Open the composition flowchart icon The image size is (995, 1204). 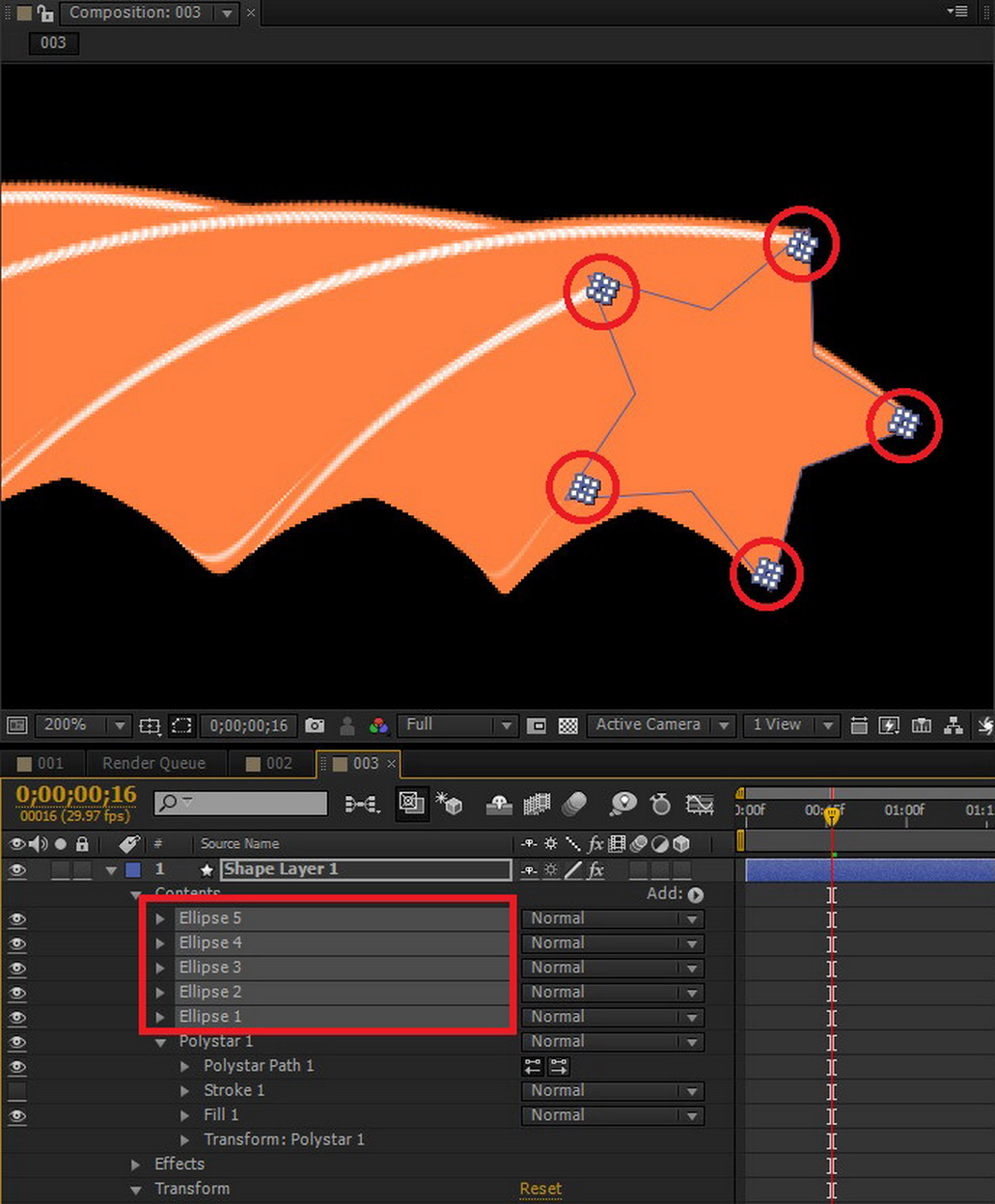pyautogui.click(x=954, y=725)
